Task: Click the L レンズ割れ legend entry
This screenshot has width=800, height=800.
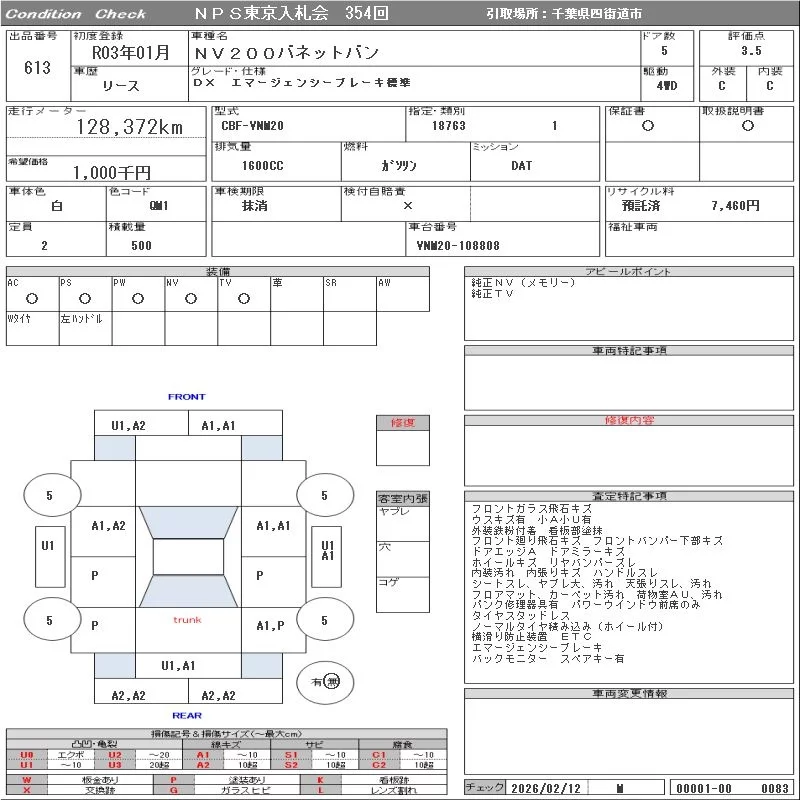Action: tap(374, 790)
